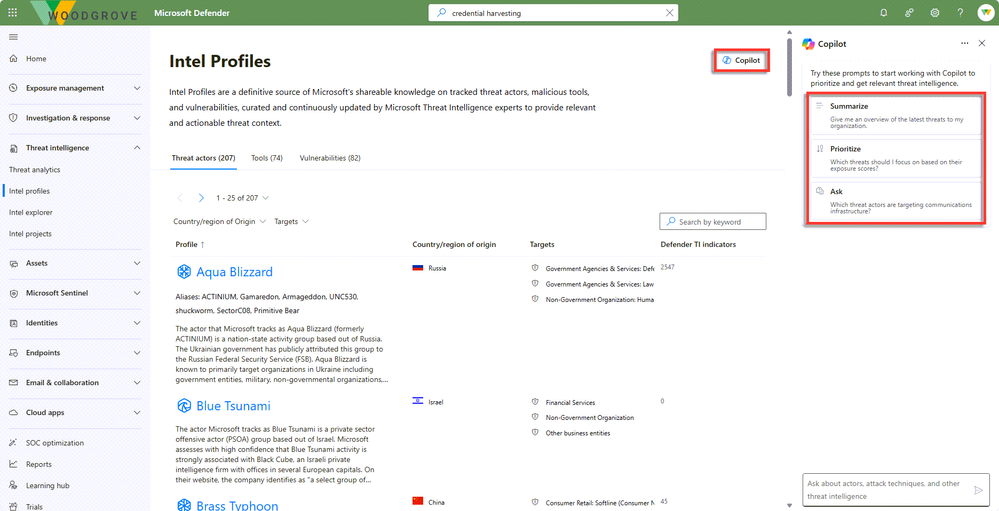Switch to Tools (74) tab

pos(267,158)
